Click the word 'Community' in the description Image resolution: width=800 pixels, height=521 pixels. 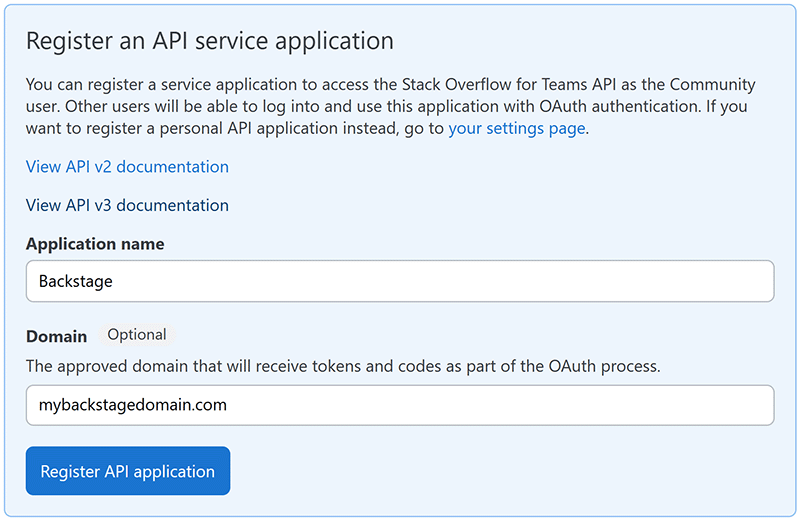[x=713, y=85]
